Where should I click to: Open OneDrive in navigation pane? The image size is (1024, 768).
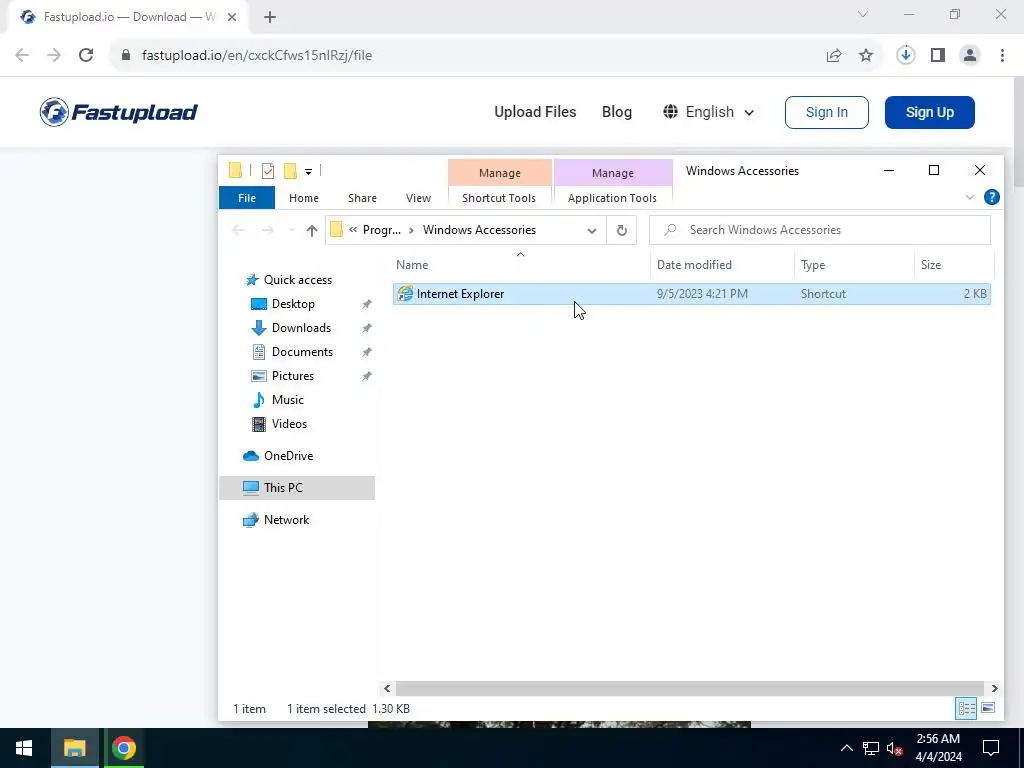click(288, 456)
